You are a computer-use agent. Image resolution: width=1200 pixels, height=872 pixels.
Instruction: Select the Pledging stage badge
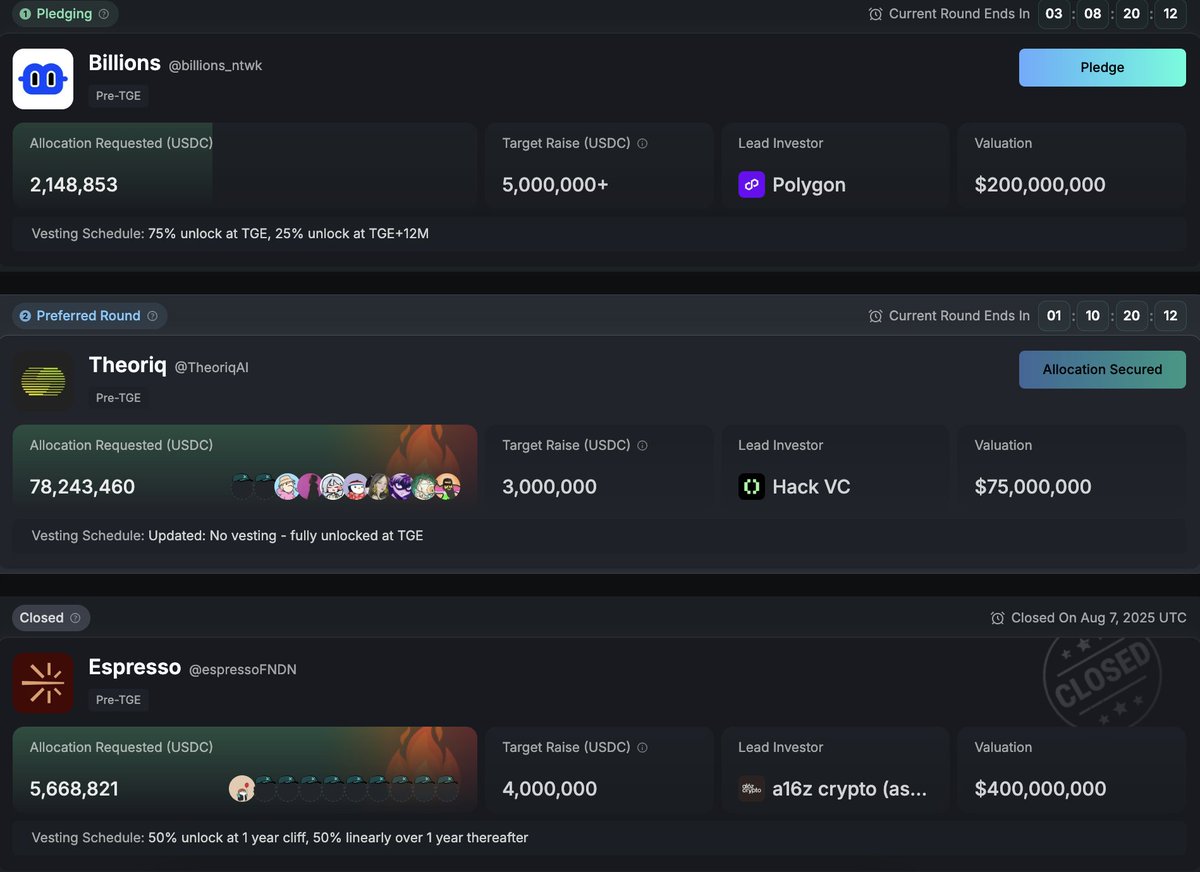pos(65,14)
